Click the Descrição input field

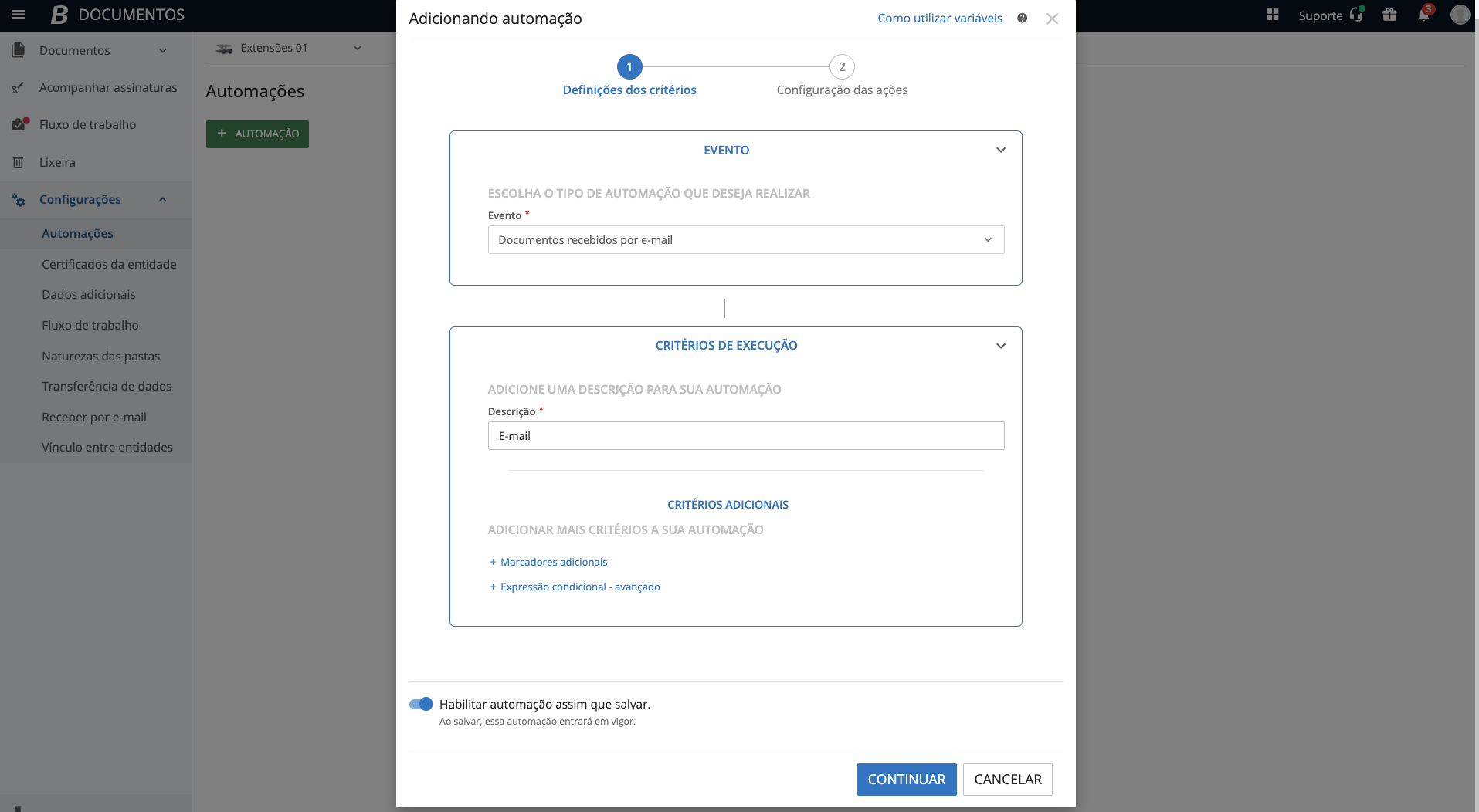pos(745,436)
